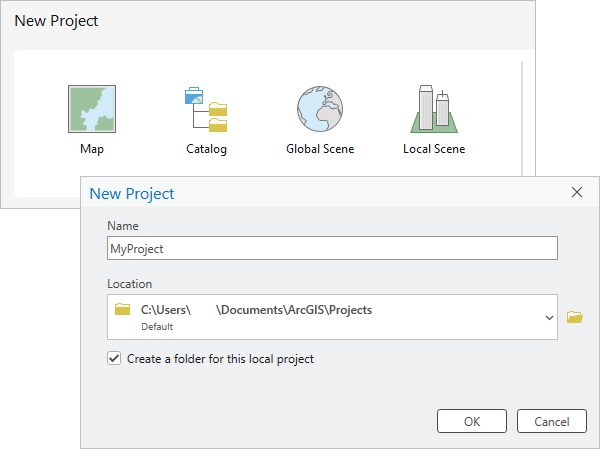
Task: Pick the Global Scene globe icon
Action: 319,109
